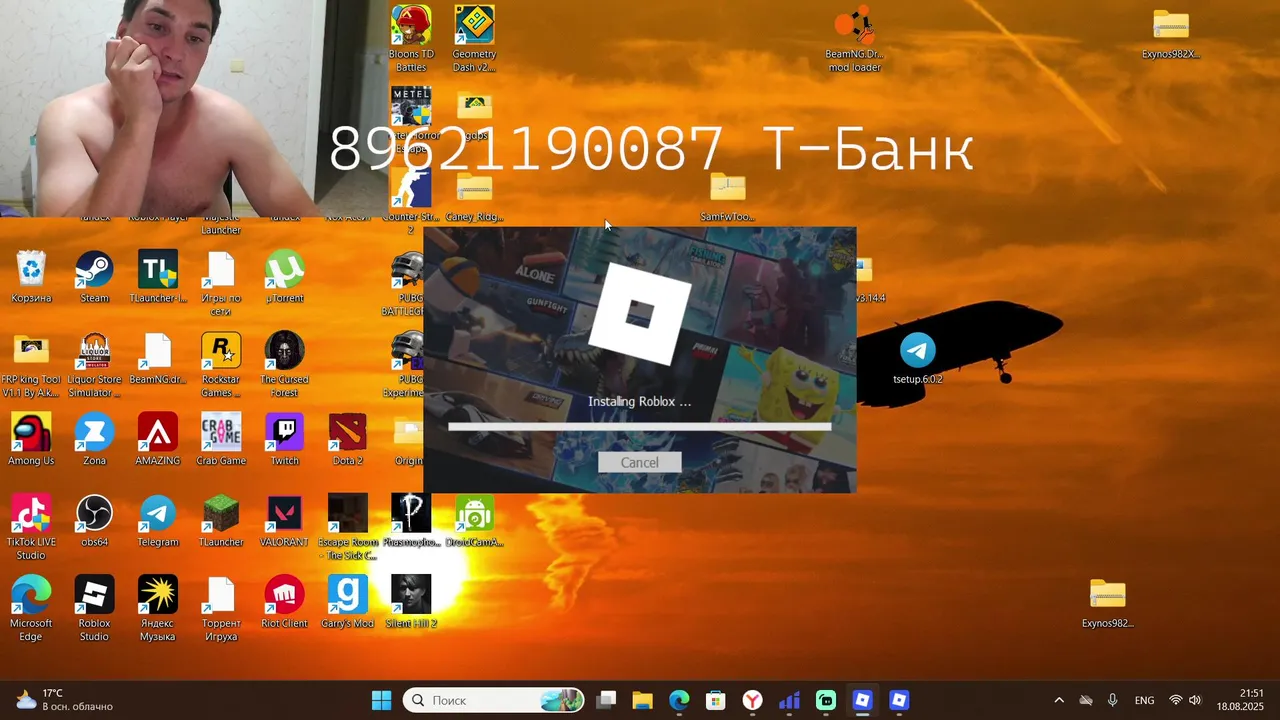The width and height of the screenshot is (1280, 720).
Task: Open DroidCamApp shortcut
Action: [474, 521]
